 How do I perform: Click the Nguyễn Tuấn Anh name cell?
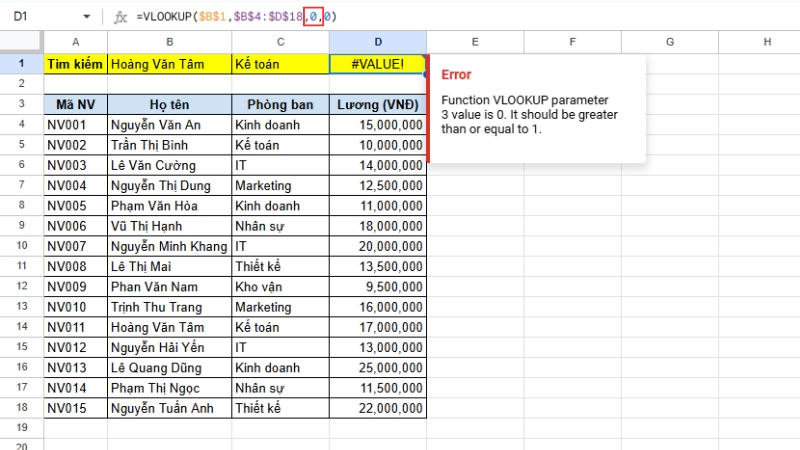169,408
